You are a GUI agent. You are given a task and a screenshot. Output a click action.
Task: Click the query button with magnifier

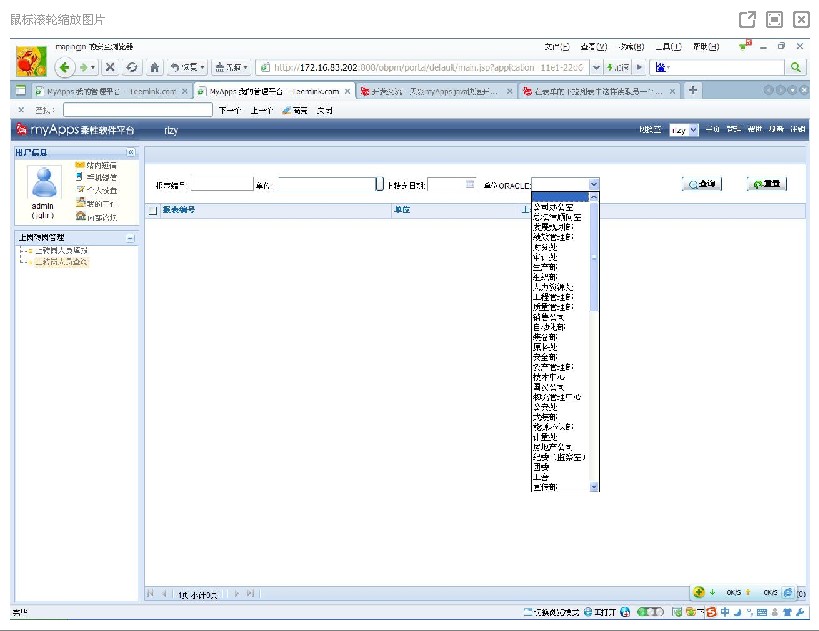[701, 184]
